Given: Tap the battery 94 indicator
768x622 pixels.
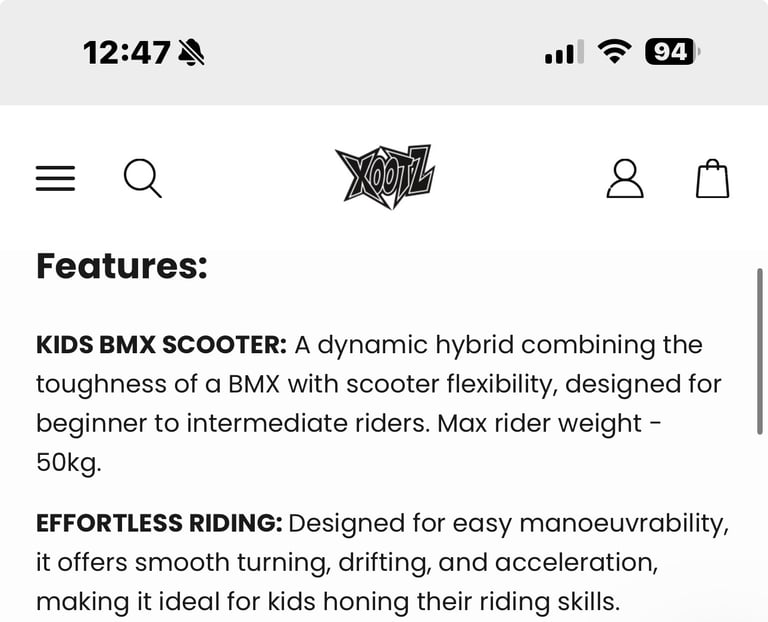Looking at the screenshot, I should (x=672, y=51).
